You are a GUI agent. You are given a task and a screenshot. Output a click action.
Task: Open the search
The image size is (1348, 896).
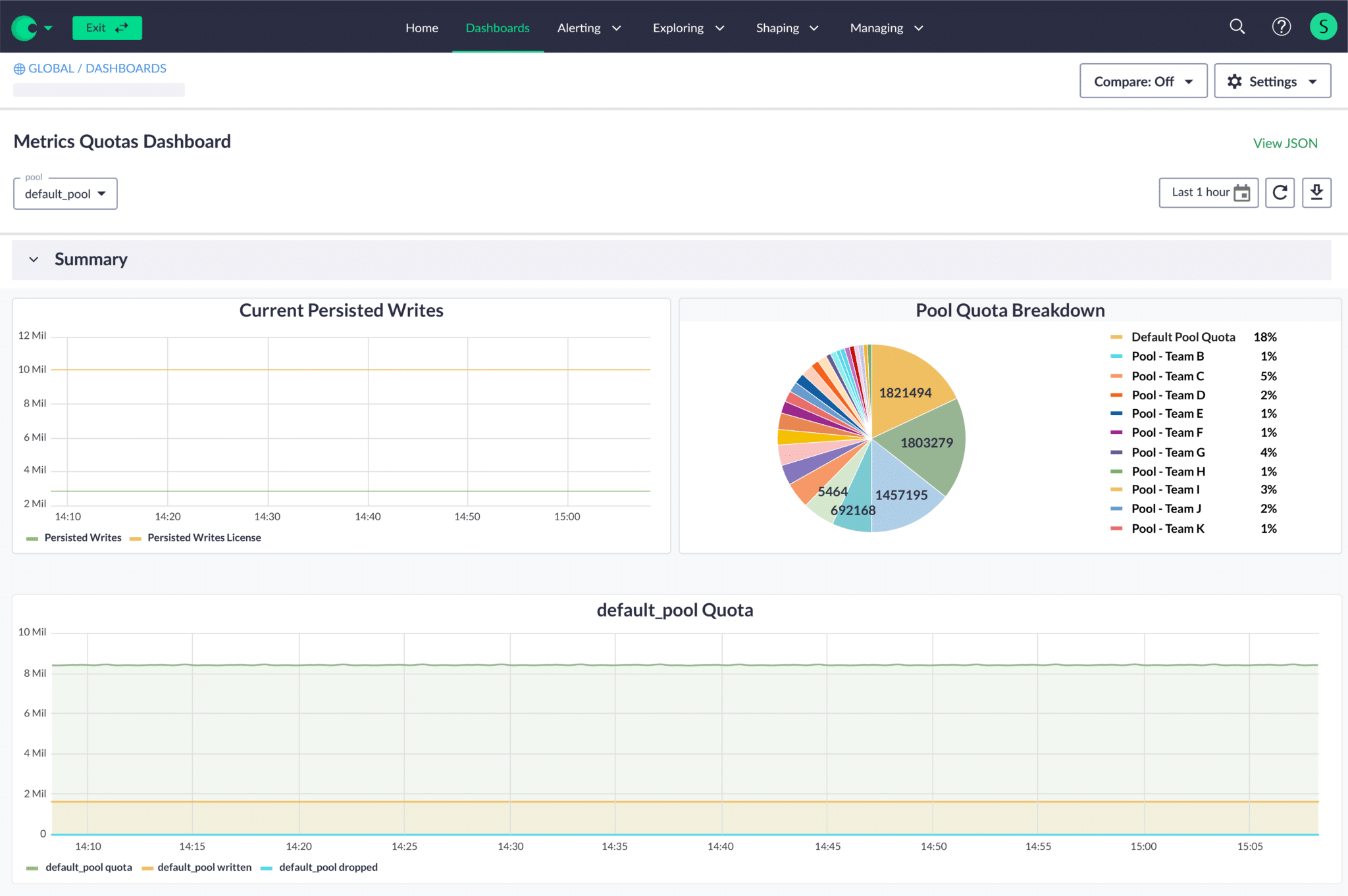pos(1237,26)
